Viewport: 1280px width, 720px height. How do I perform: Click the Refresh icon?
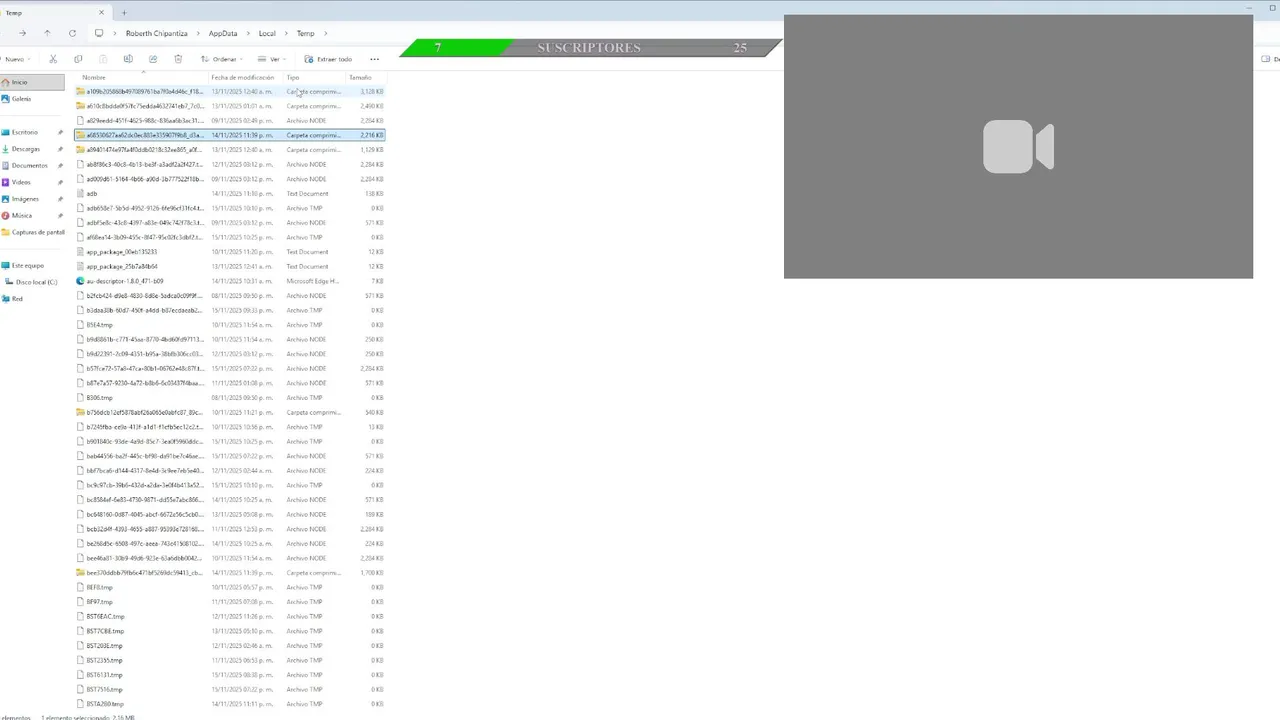72,33
